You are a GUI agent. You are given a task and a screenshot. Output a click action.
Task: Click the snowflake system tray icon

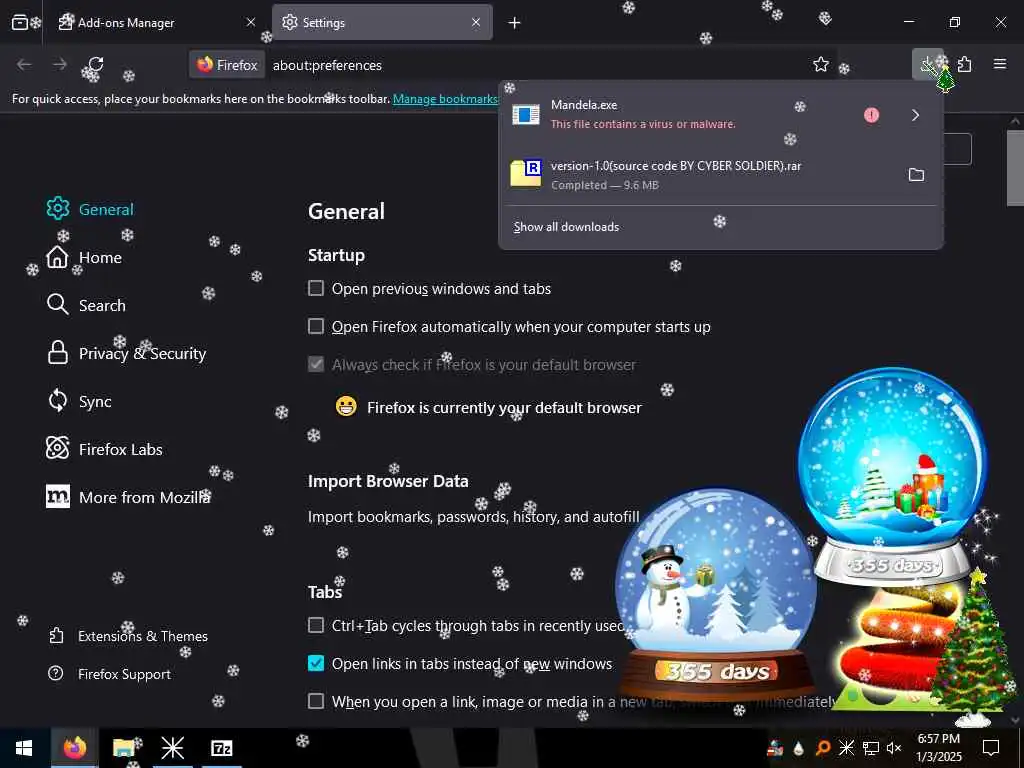846,748
